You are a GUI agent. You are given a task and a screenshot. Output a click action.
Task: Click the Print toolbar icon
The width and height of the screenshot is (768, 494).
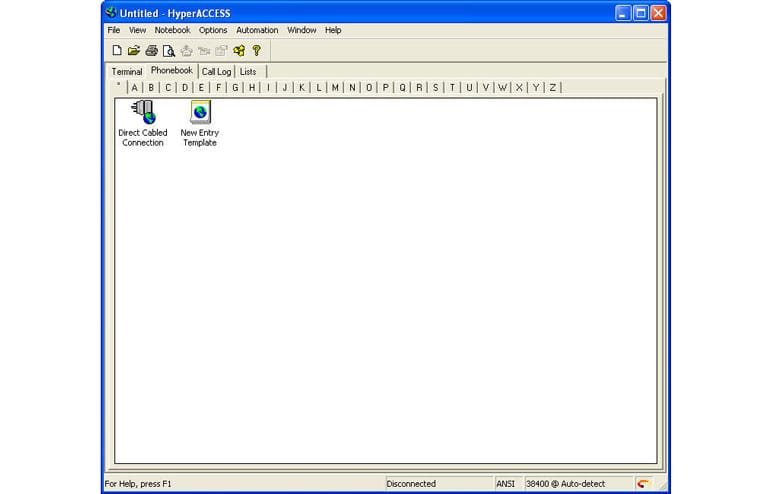[151, 50]
